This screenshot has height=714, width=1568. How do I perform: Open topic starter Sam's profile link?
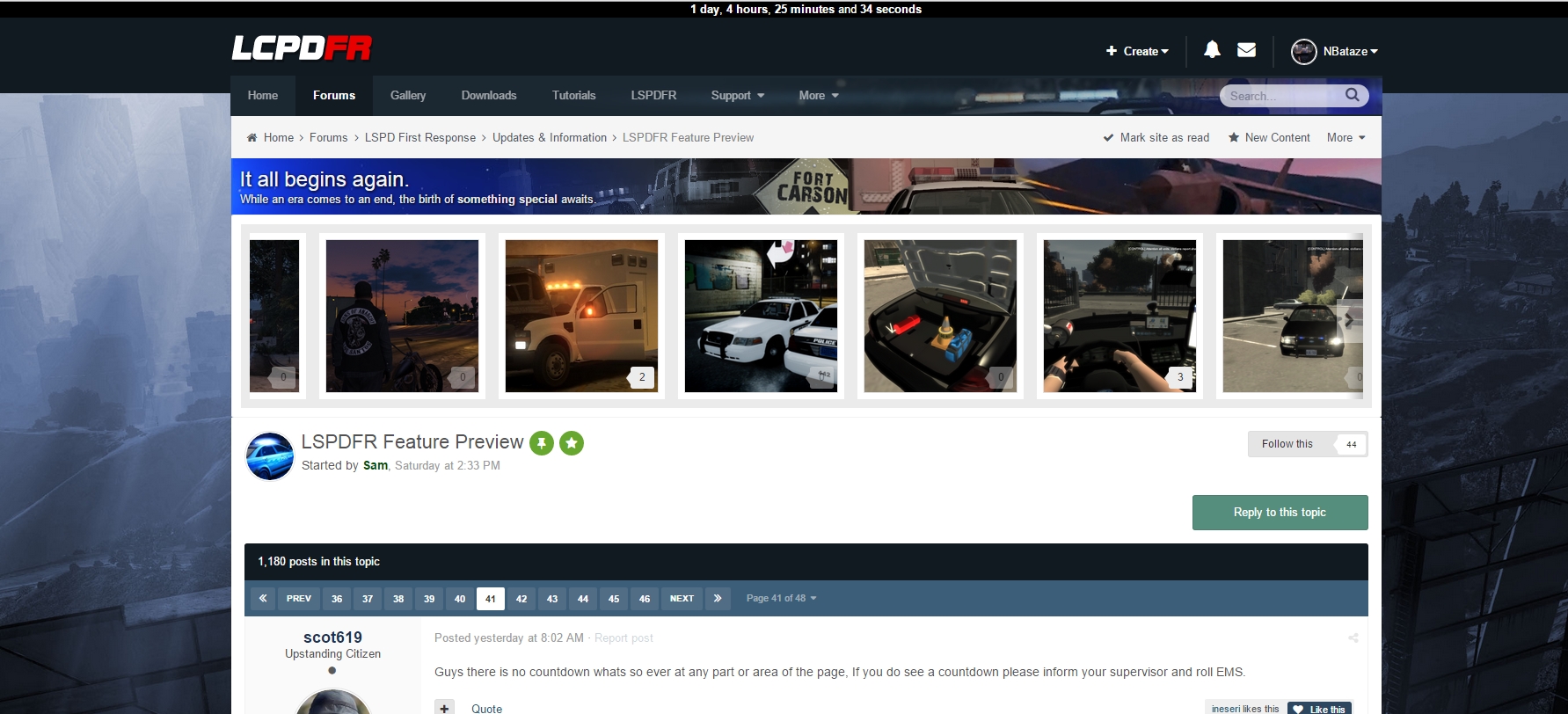[376, 466]
